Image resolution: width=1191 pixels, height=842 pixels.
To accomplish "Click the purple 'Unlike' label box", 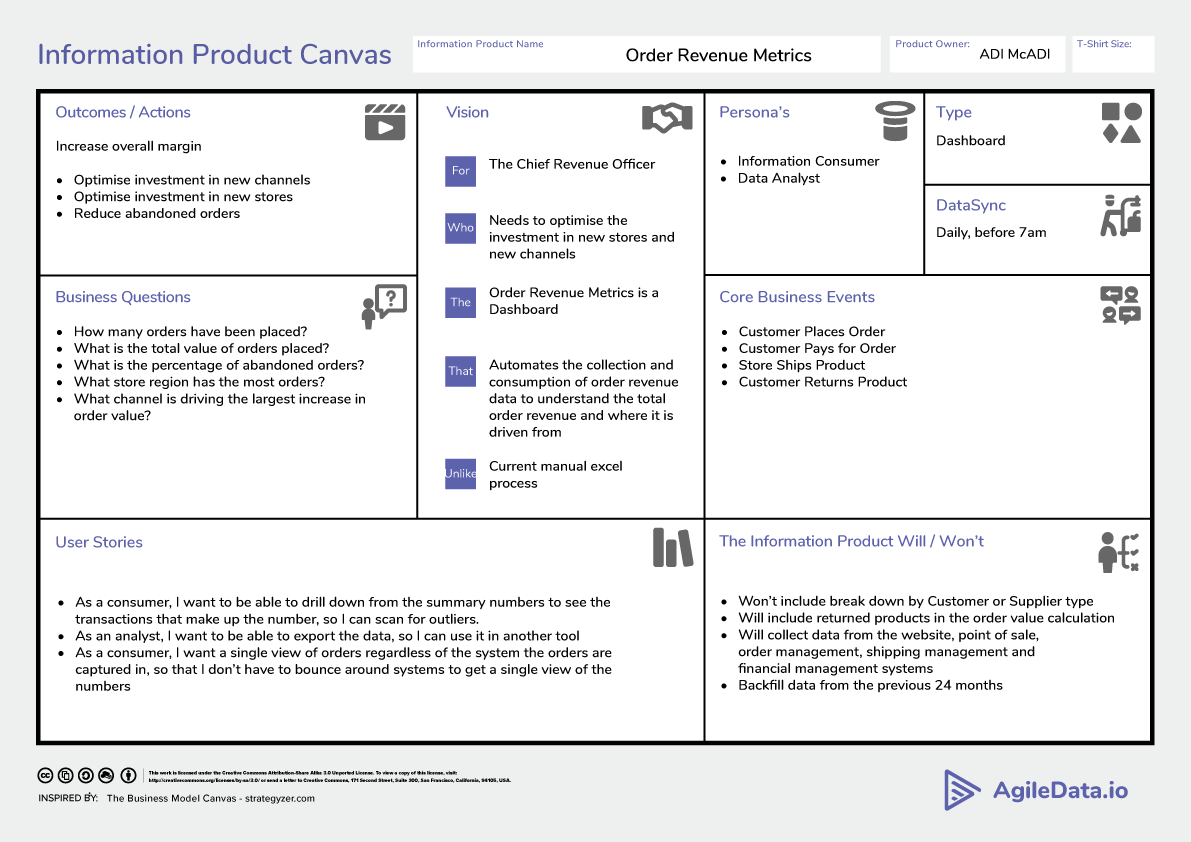I will click(x=460, y=474).
